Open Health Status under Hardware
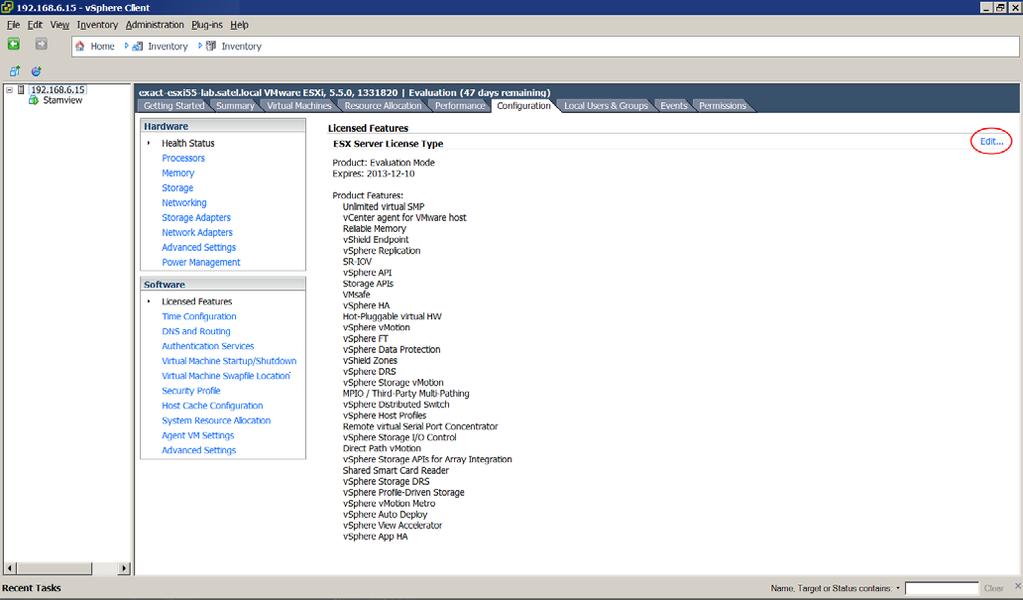 click(x=188, y=143)
